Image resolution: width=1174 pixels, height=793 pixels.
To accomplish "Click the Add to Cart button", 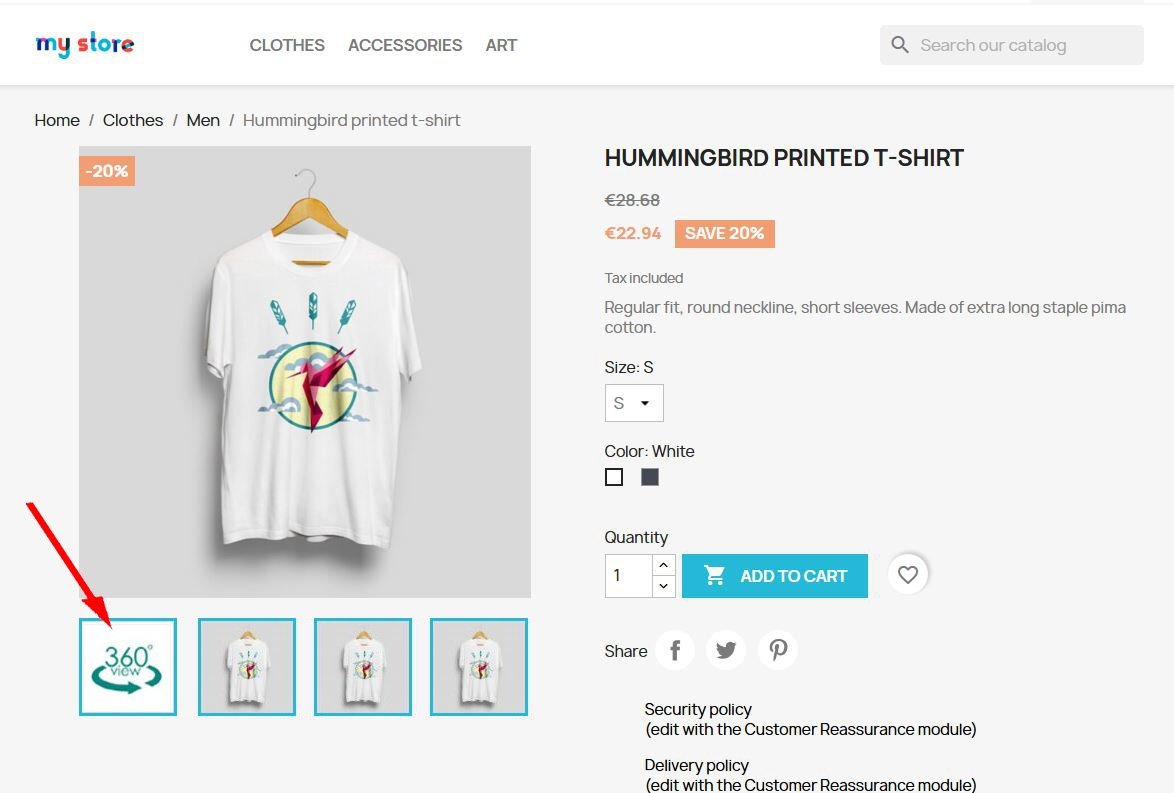I will point(775,576).
